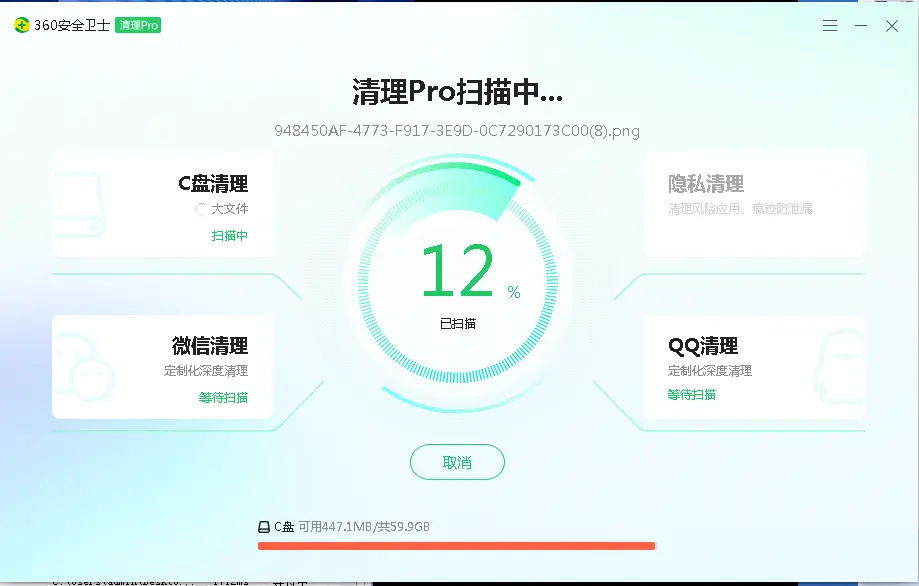Click the 大文件 label
Viewport: 919px width, 586px height.
pos(230,209)
